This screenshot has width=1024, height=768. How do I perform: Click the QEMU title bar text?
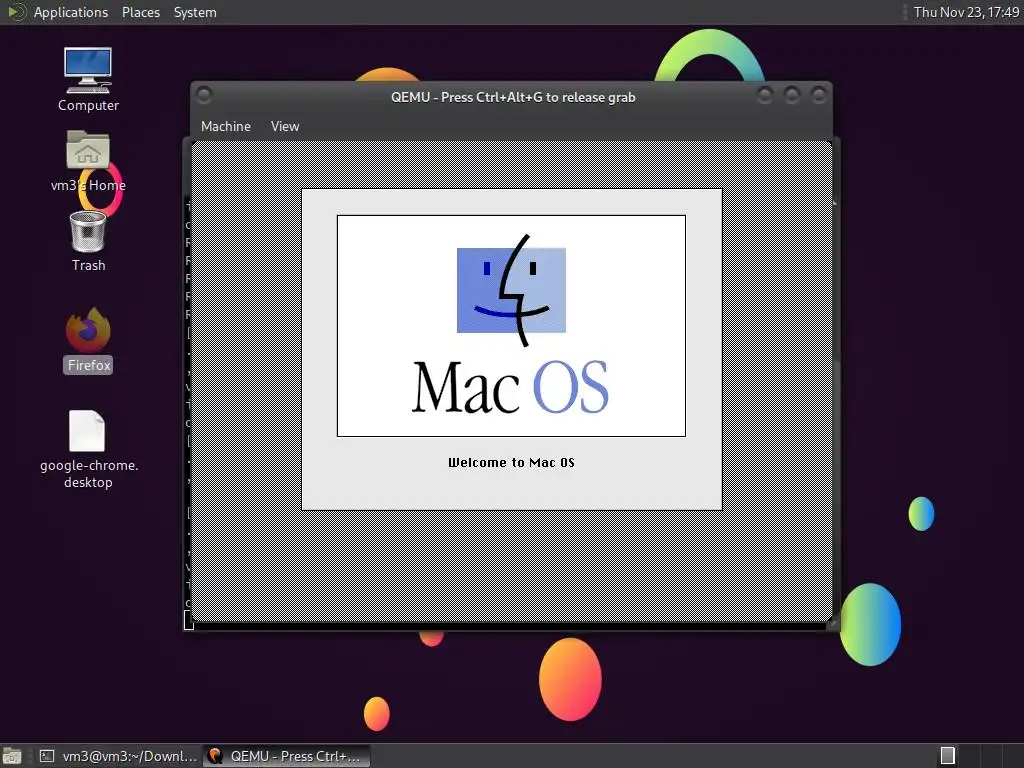tap(513, 97)
